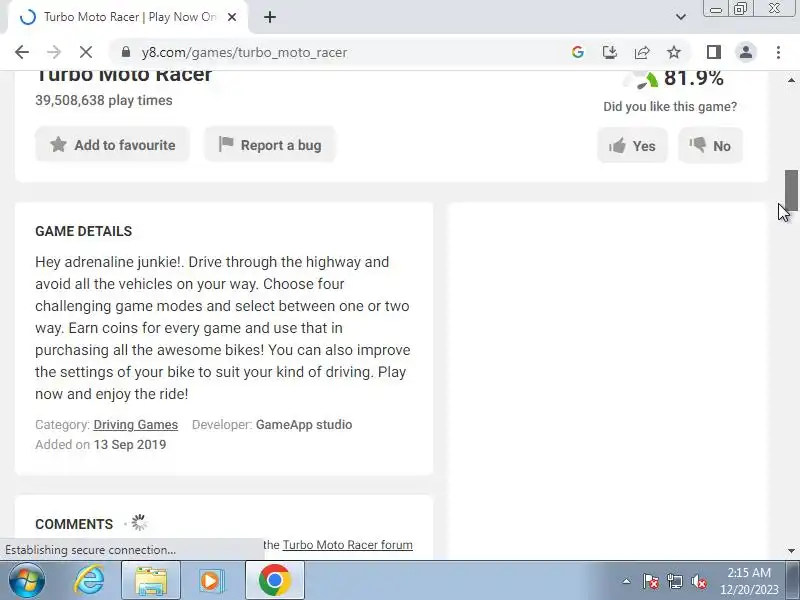Screen dimensions: 800x600
Task: Select the Turbo Moto Racer tab
Action: (128, 17)
